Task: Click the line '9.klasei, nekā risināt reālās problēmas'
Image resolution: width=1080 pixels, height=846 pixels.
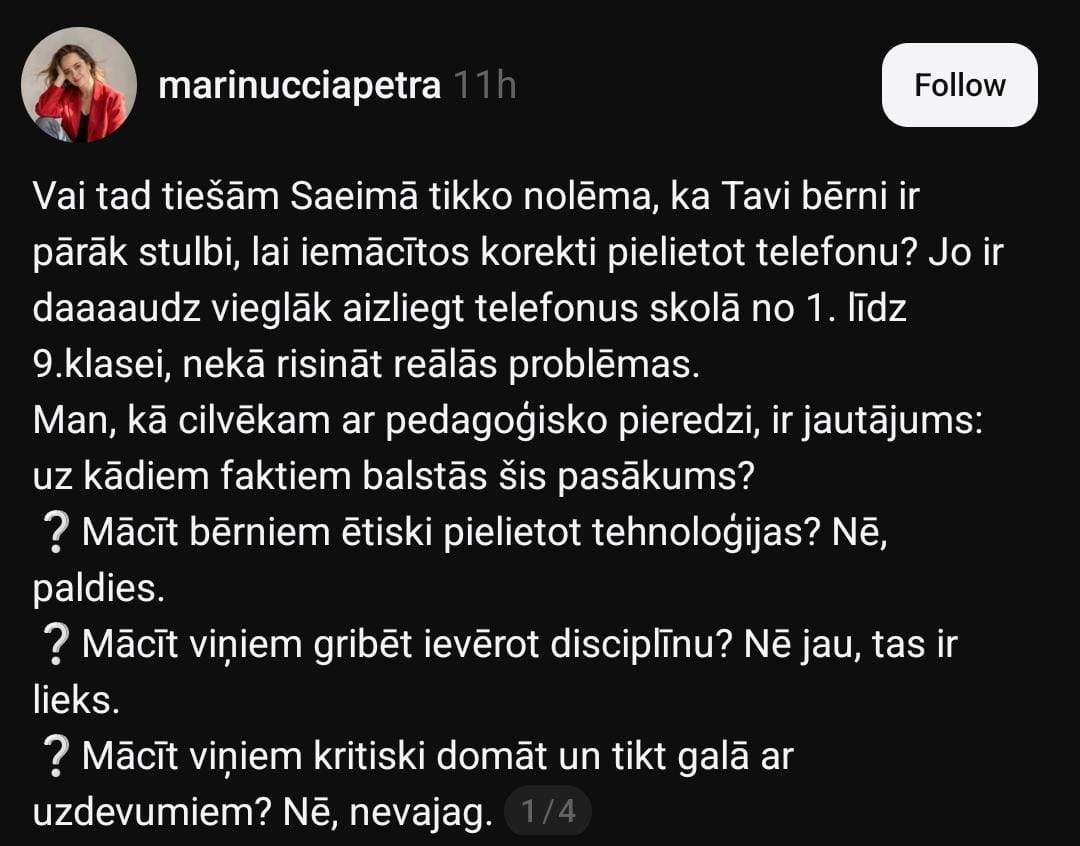Action: coord(364,365)
